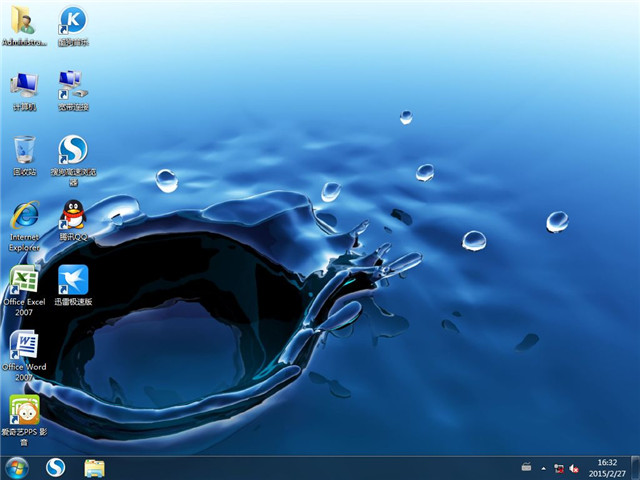Launch Tencent QQ penguin icon
The height and width of the screenshot is (480, 640).
click(72, 216)
